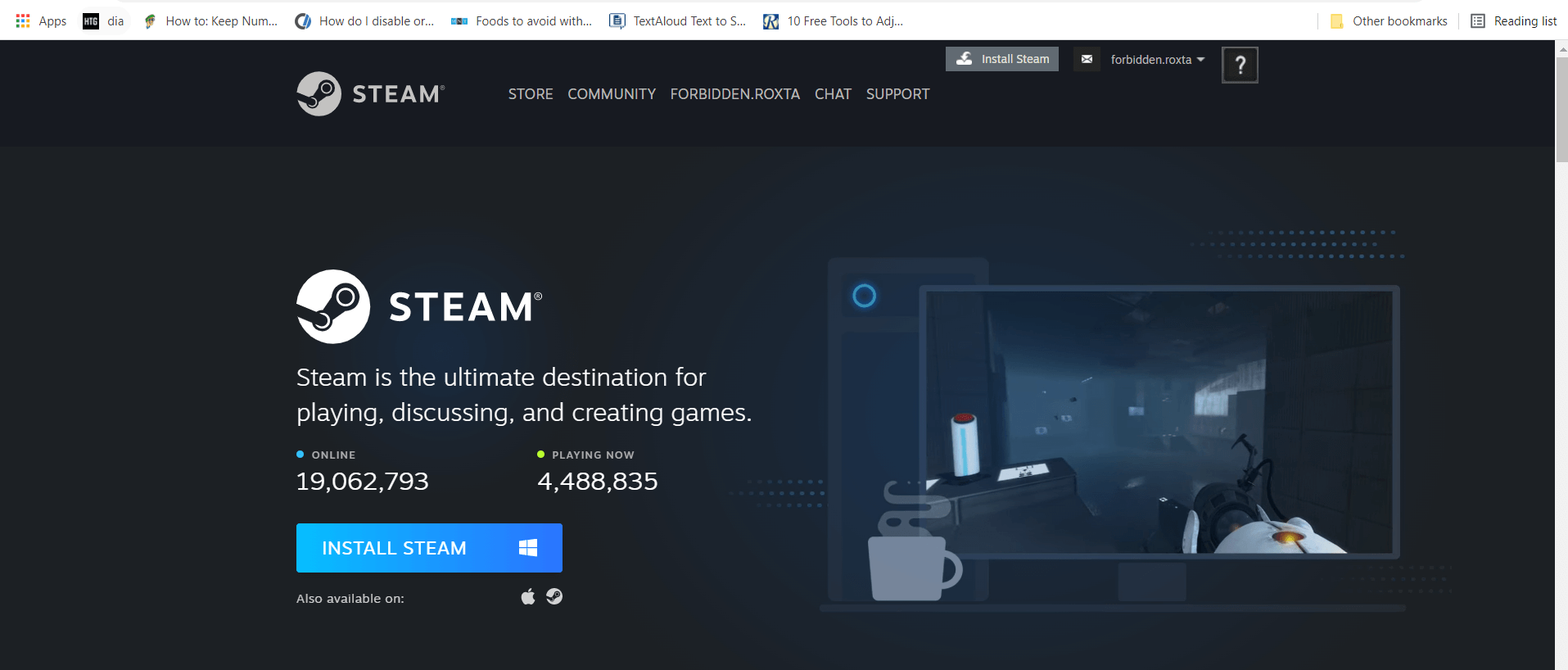Expand the forbidden.roxta account dropdown
Screen dimensions: 1568x670
point(1157,60)
